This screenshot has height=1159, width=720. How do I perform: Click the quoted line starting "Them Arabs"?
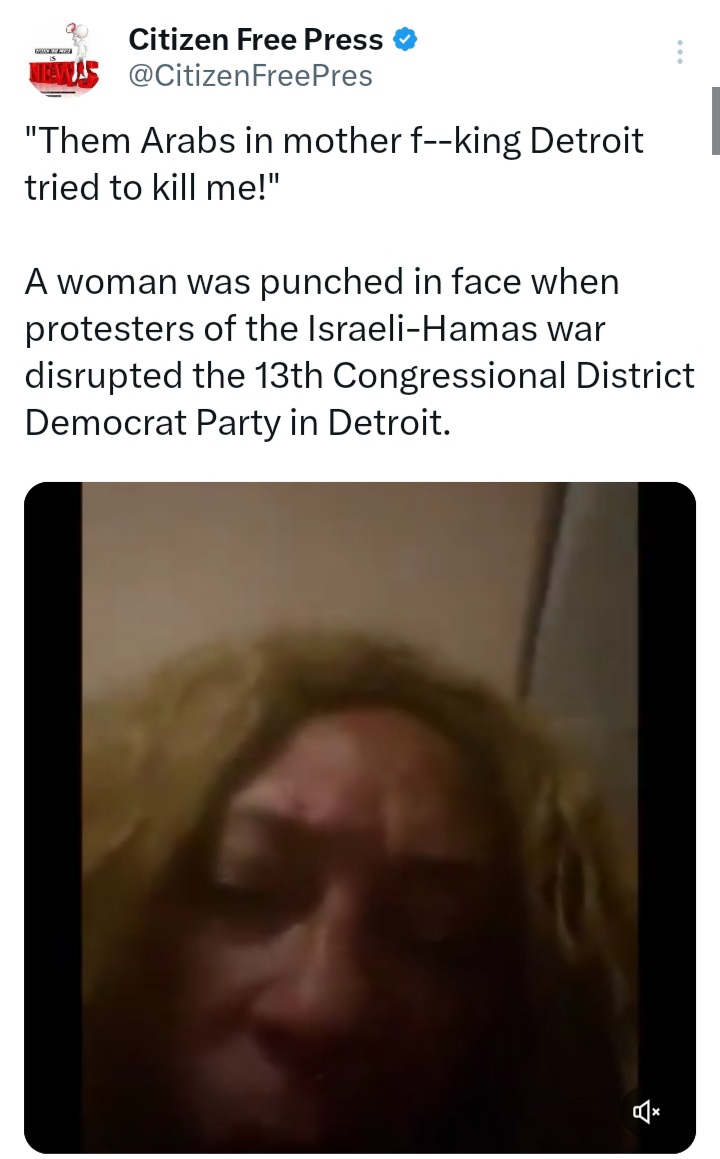[334, 140]
